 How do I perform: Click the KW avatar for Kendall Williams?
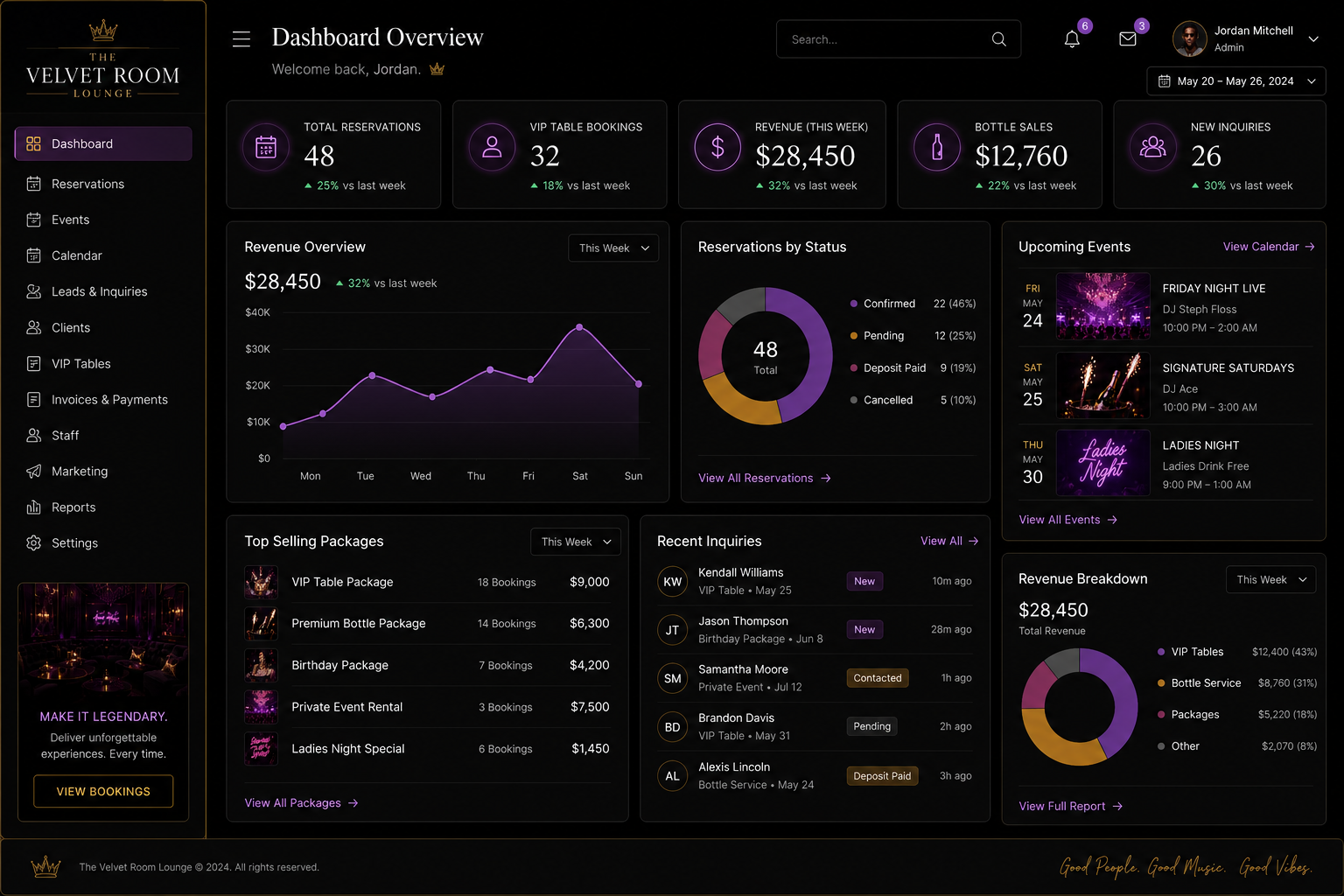[x=672, y=581]
